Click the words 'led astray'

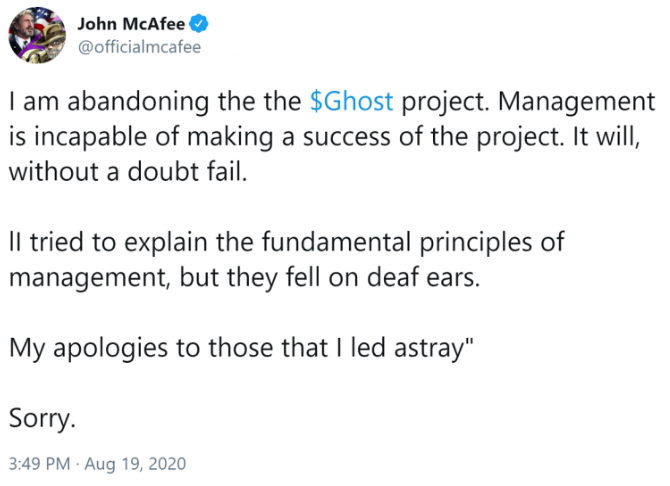(x=407, y=348)
